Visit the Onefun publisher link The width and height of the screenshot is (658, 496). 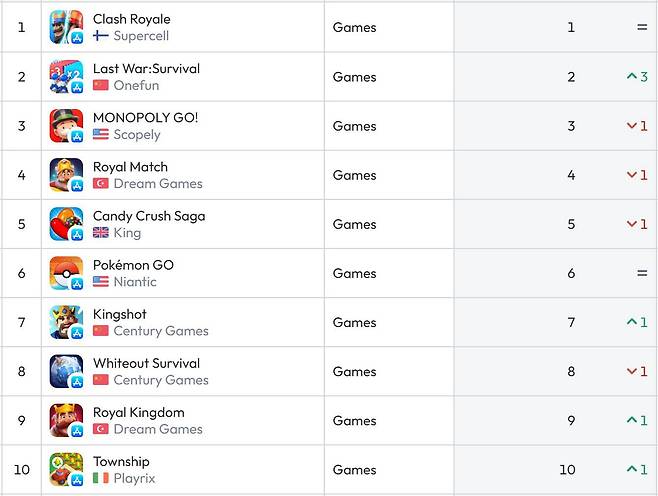click(x=136, y=86)
